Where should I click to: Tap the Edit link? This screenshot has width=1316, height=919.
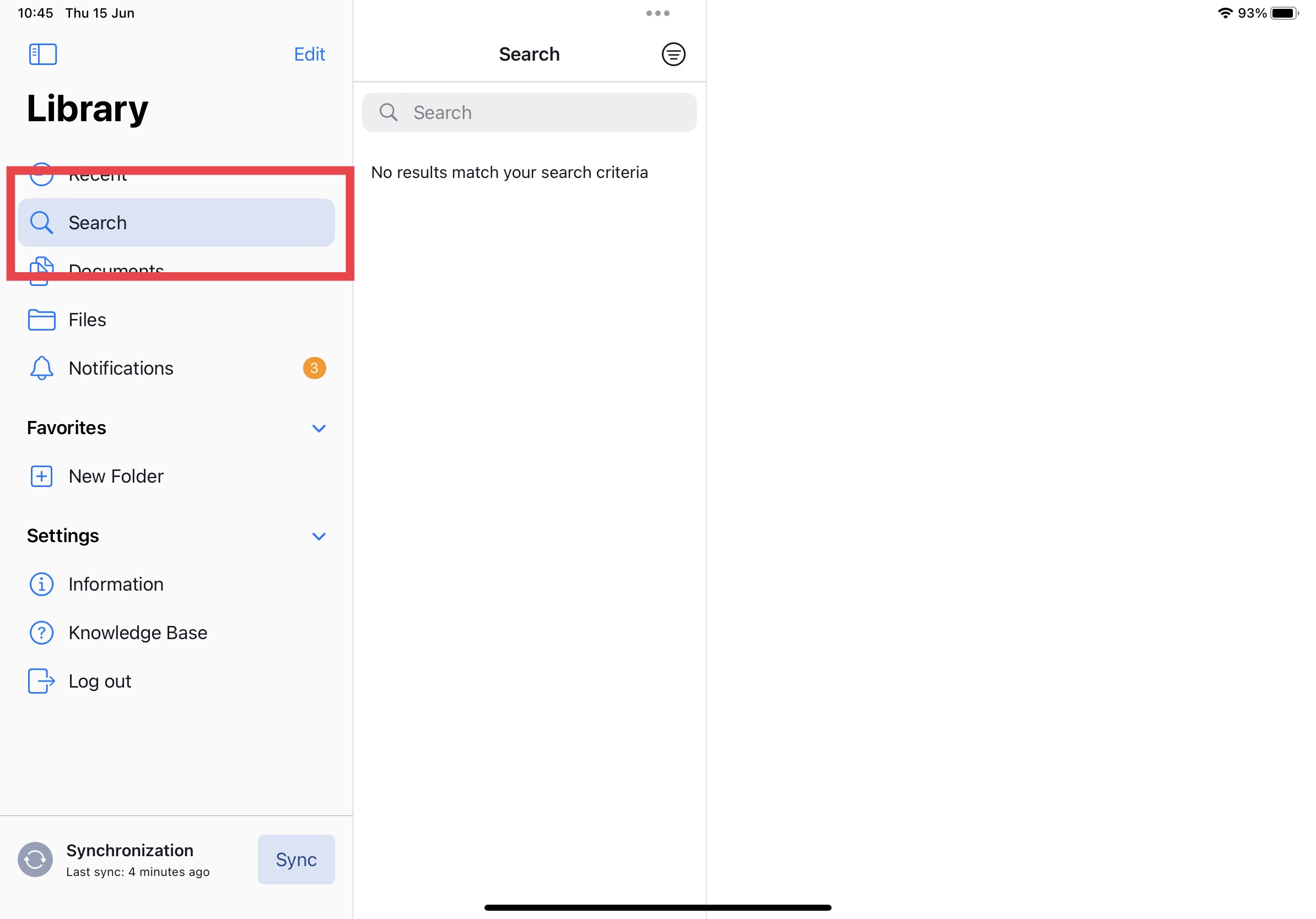tap(309, 55)
